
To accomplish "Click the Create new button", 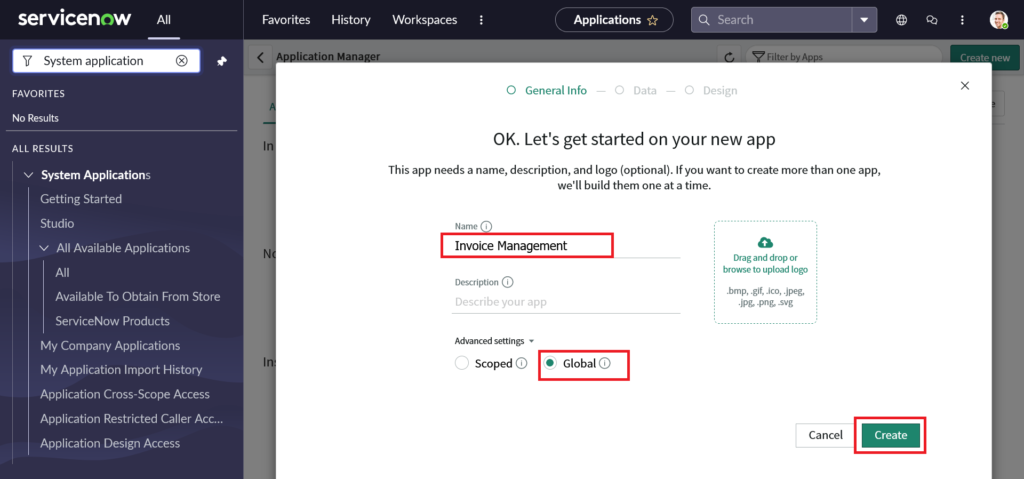I will coord(985,58).
